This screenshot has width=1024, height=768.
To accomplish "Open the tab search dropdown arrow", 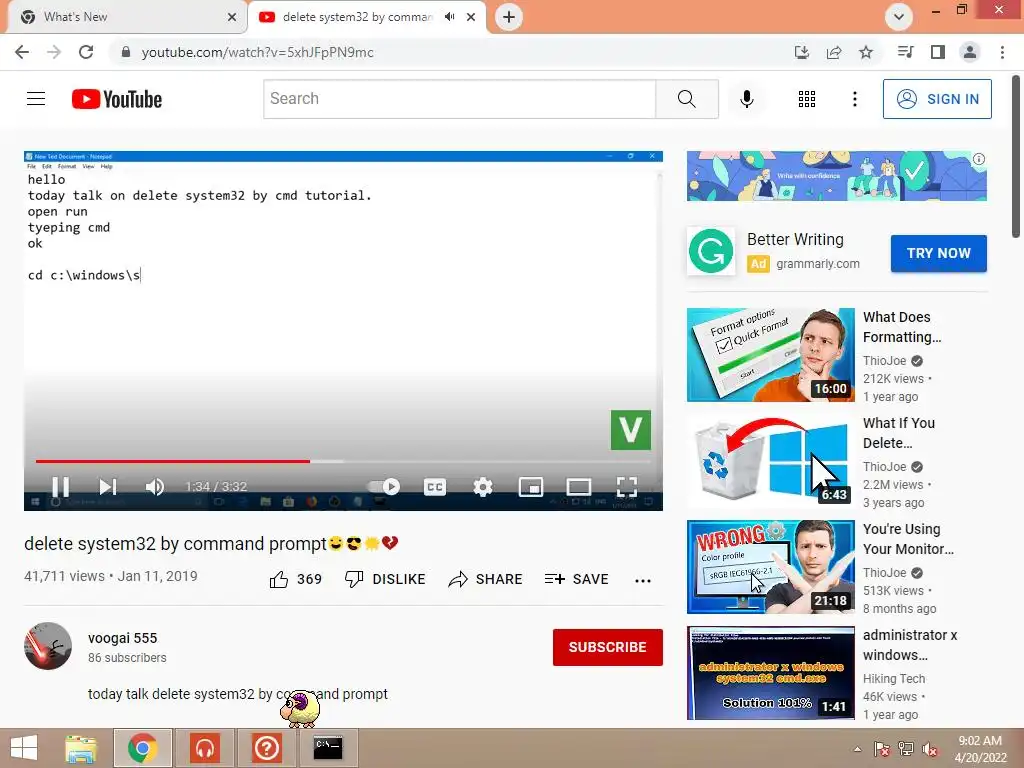I will click(x=899, y=17).
